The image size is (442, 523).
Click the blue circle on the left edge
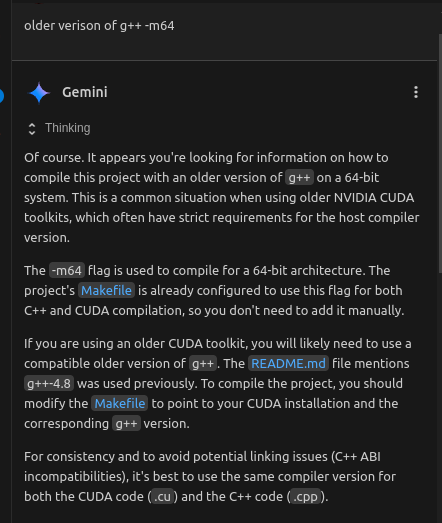1,96
